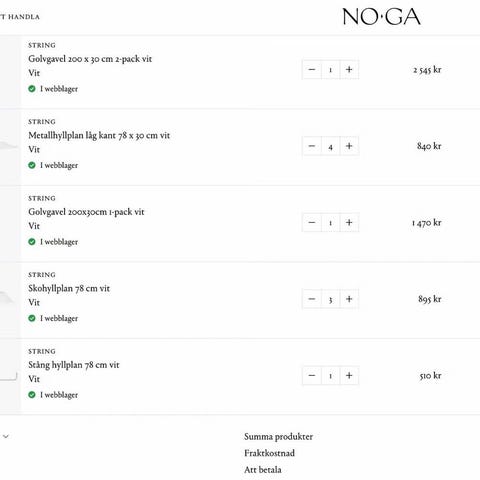
Task: Expand the chevron below the cart list
Action: point(6,436)
